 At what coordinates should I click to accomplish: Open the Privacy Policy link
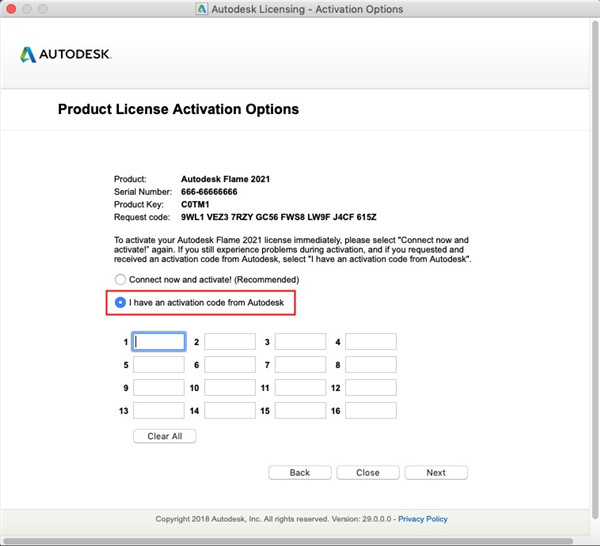point(423,519)
